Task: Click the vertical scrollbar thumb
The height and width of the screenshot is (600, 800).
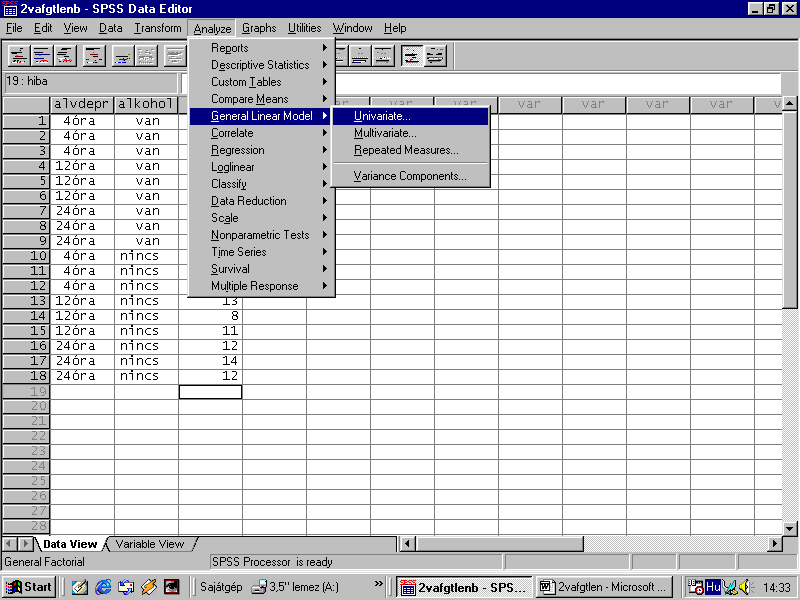Action: 790,209
